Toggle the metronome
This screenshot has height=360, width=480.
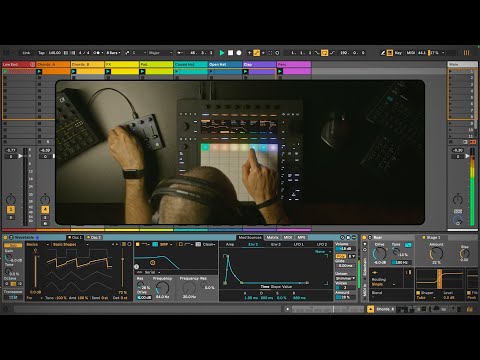point(98,53)
